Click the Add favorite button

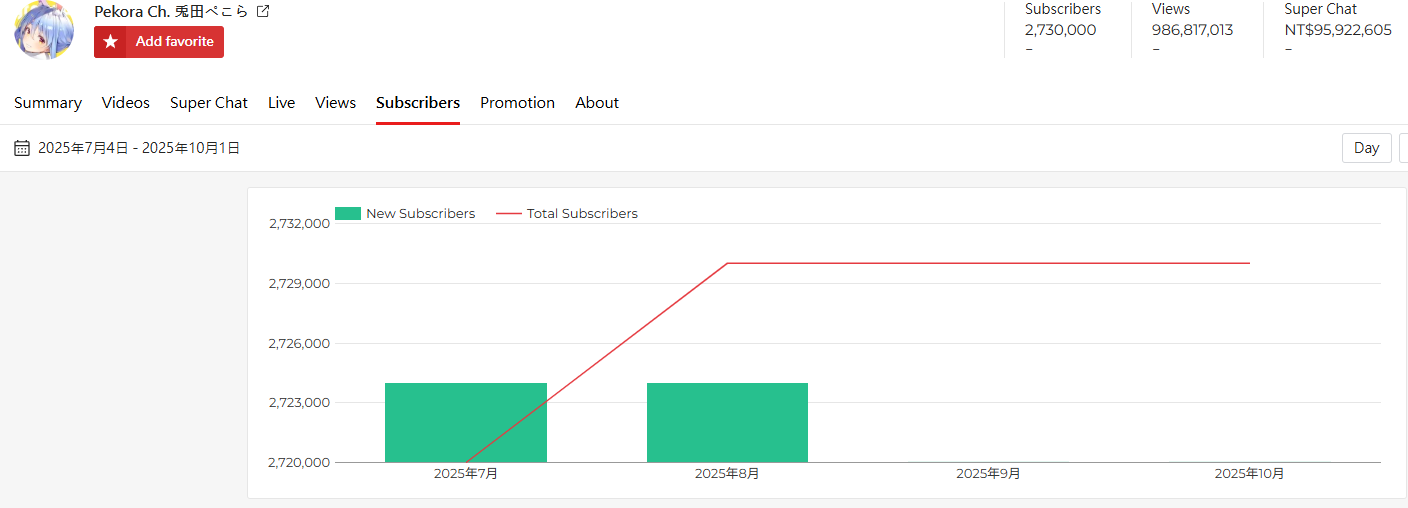[159, 42]
